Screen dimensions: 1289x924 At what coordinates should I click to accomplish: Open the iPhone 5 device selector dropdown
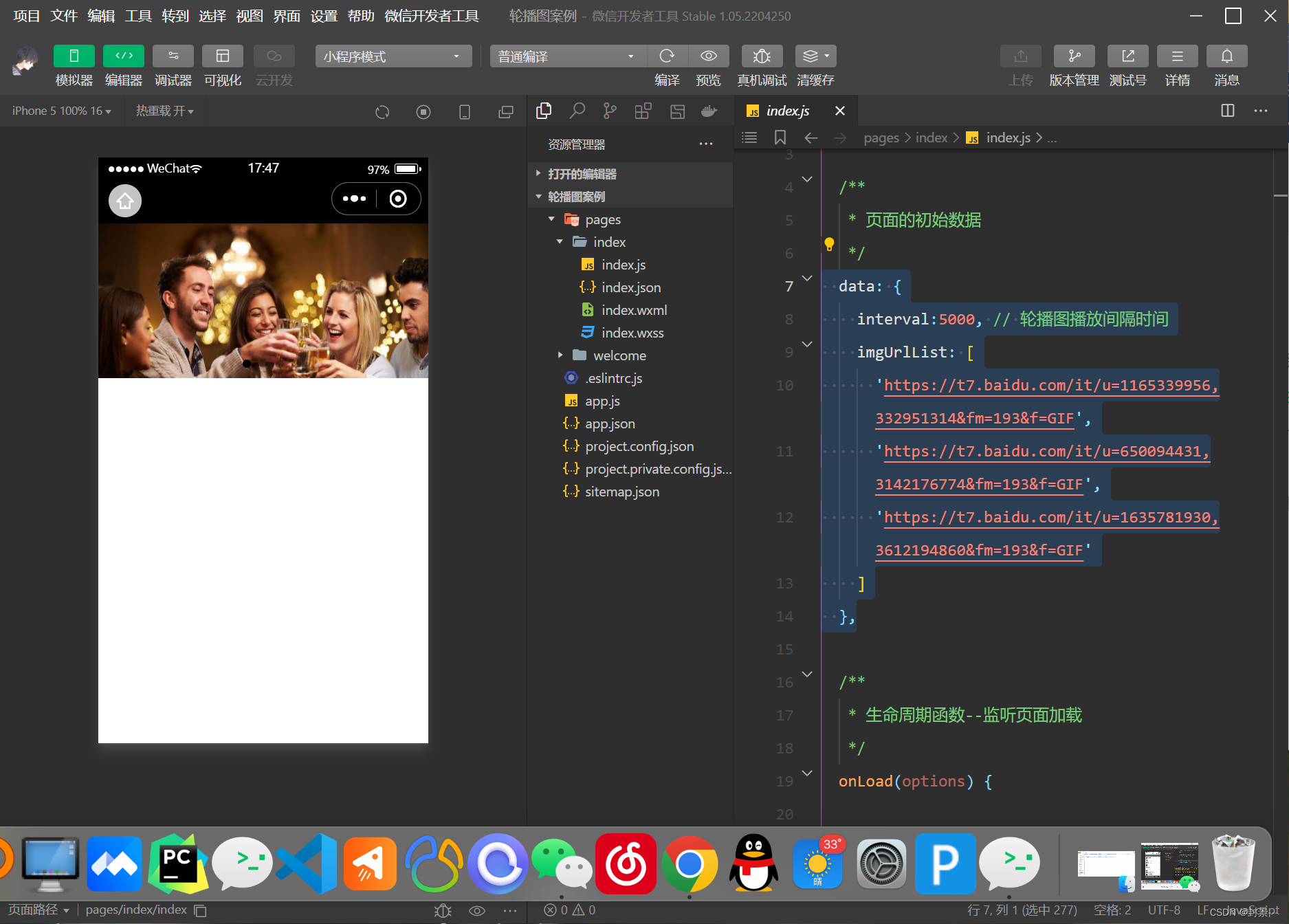pyautogui.click(x=62, y=111)
